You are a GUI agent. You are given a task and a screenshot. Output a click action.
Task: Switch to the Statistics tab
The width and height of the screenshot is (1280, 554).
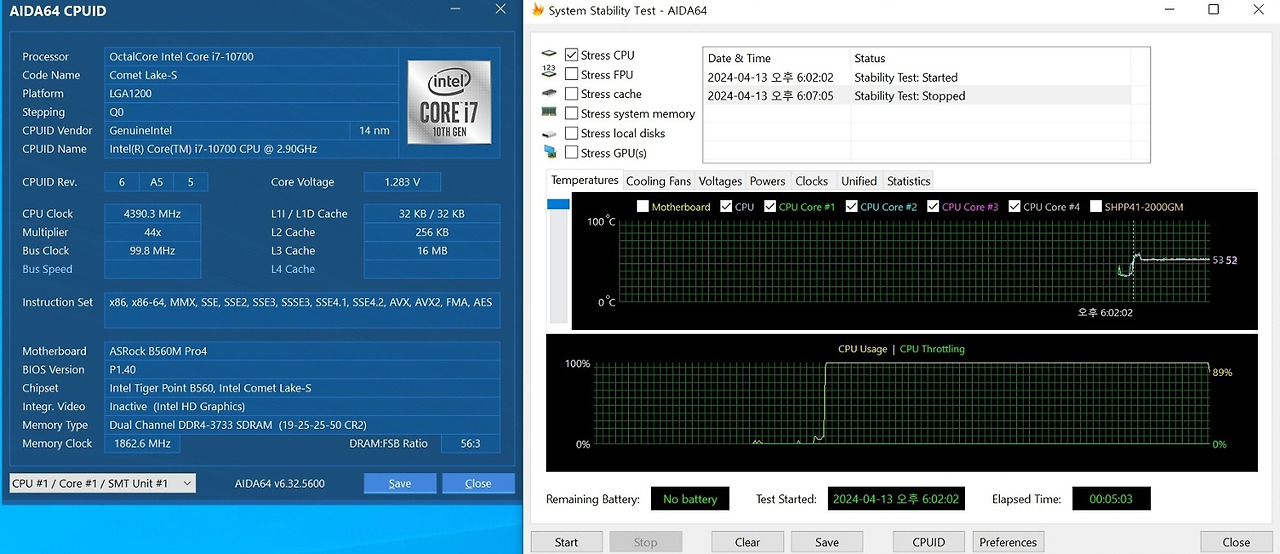click(908, 181)
